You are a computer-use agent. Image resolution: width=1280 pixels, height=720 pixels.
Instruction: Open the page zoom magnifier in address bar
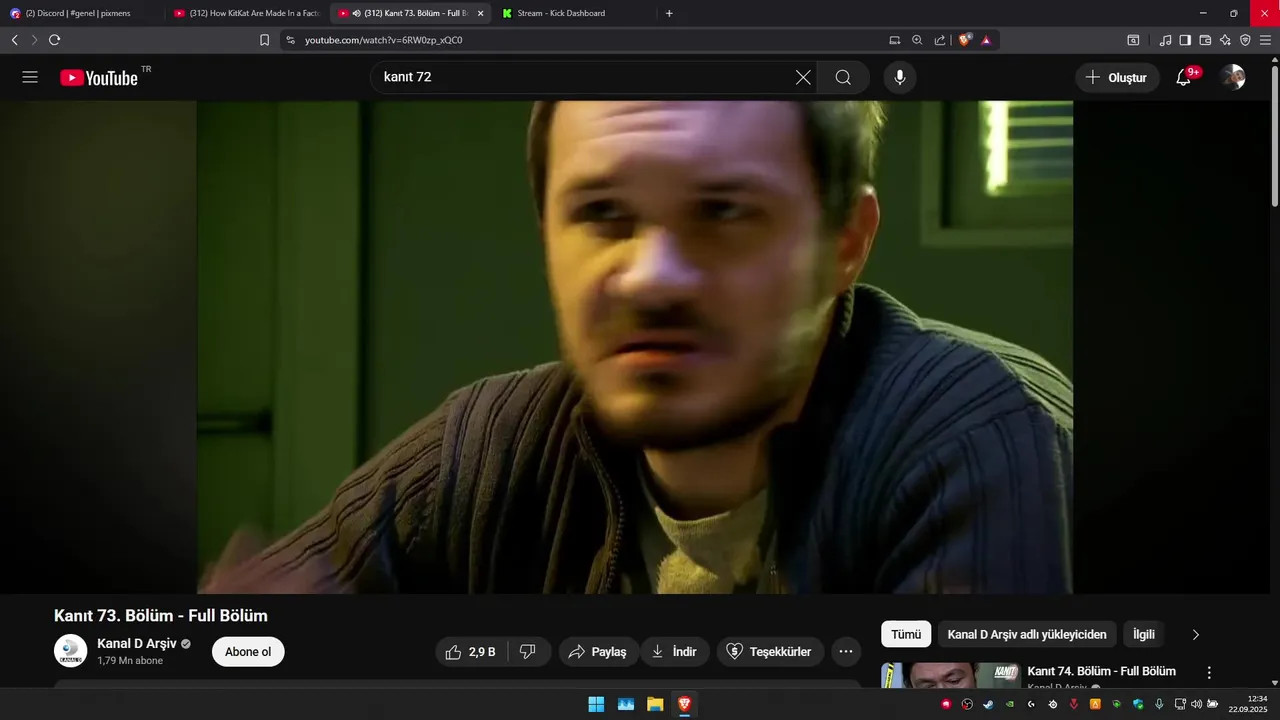coord(917,40)
